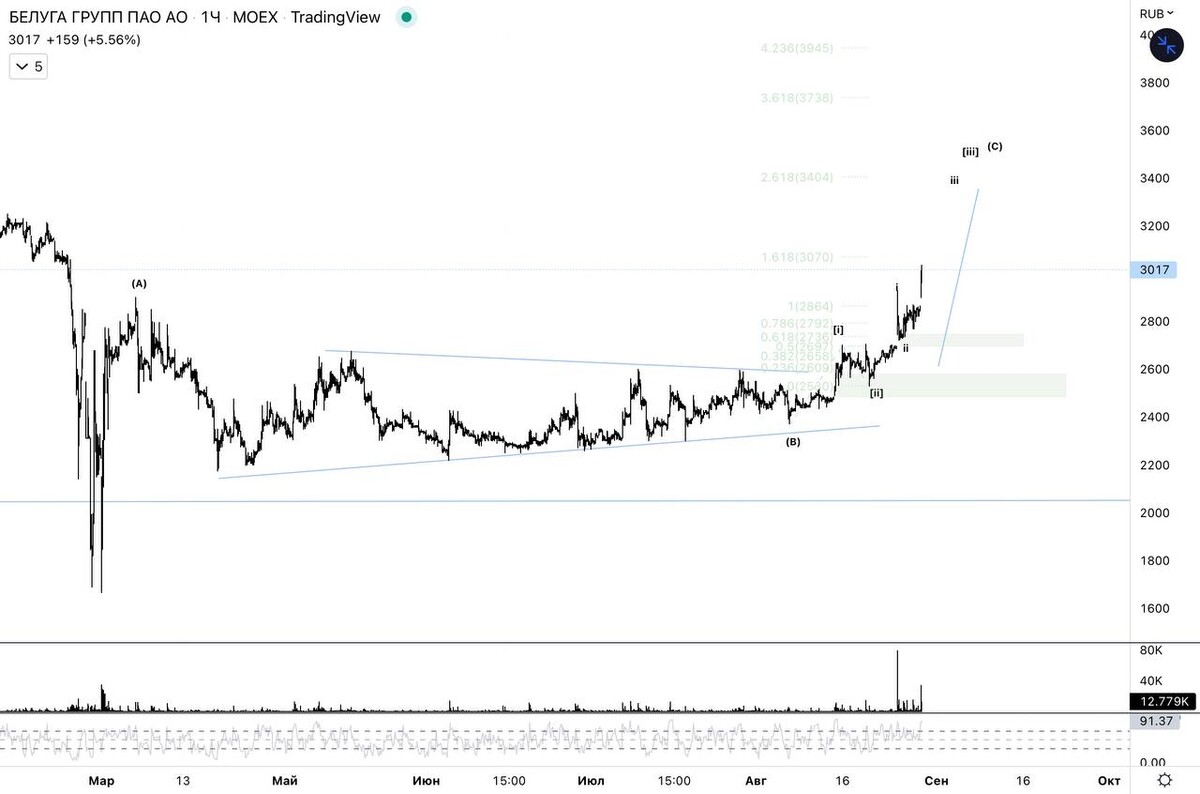This screenshot has height=794, width=1200.
Task: Click the tall volume spike bar
Action: coord(897,681)
